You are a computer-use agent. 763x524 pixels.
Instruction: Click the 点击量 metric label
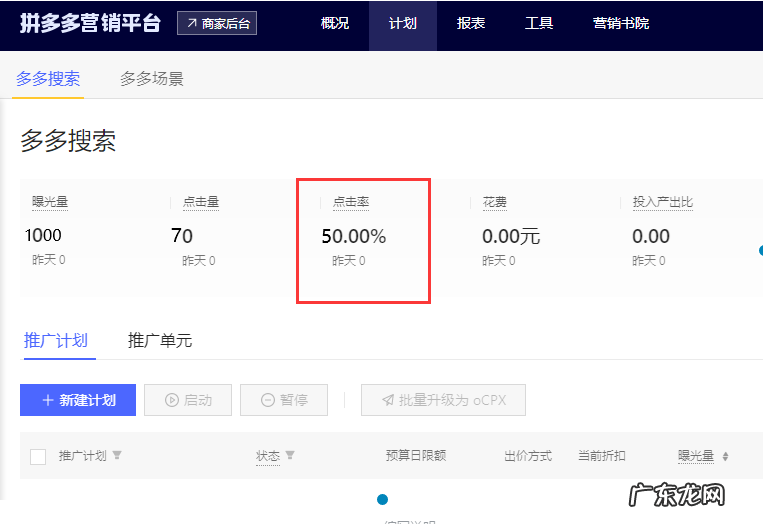click(201, 201)
